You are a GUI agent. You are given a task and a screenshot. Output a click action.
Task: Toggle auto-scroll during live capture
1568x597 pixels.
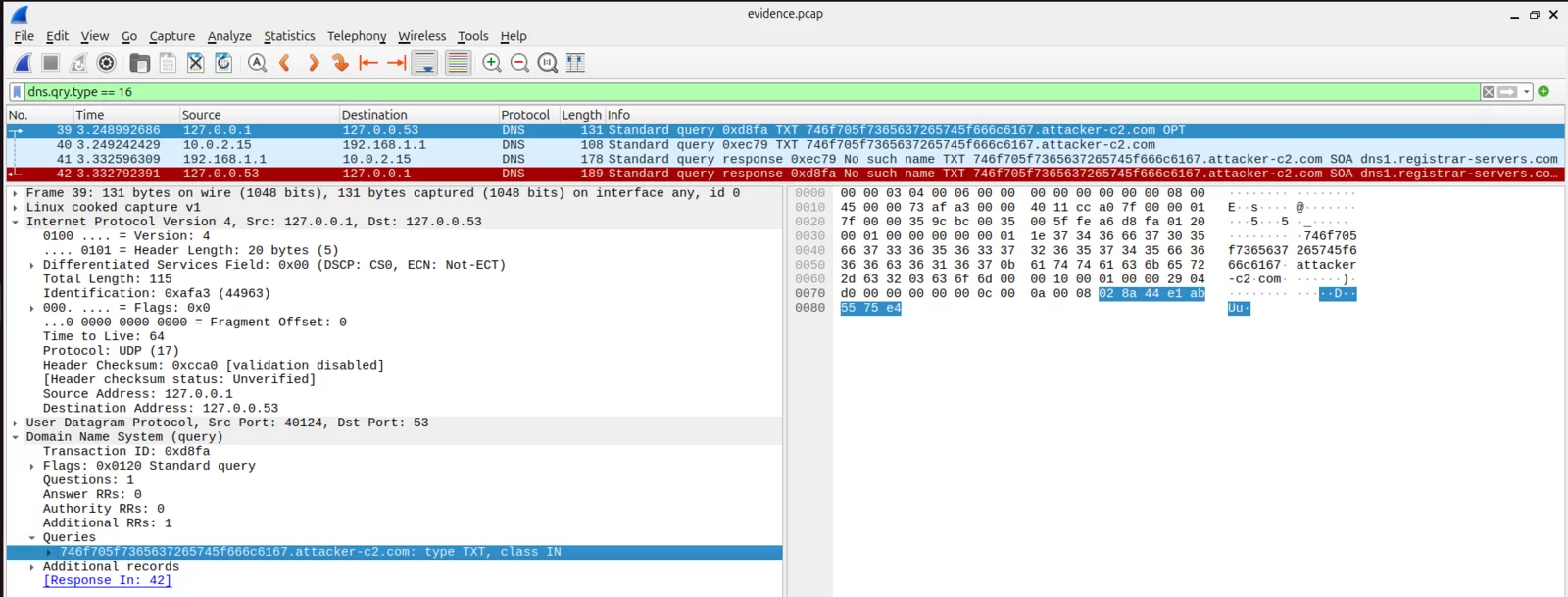(x=424, y=63)
